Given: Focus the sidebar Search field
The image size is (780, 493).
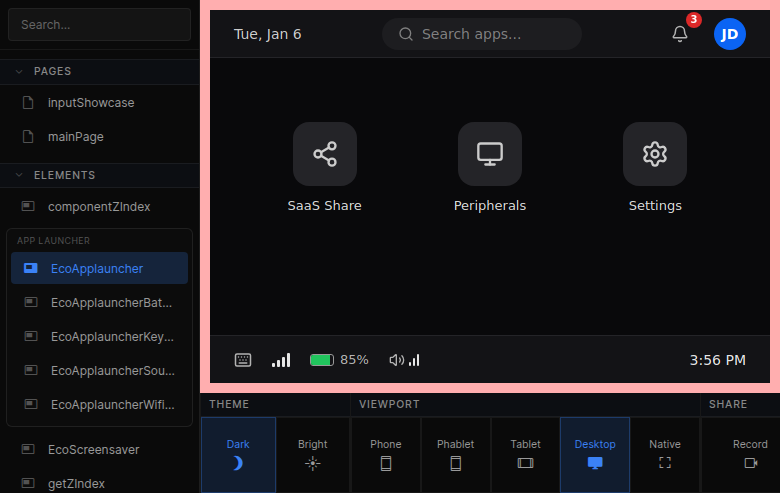Looking at the screenshot, I should (99, 25).
